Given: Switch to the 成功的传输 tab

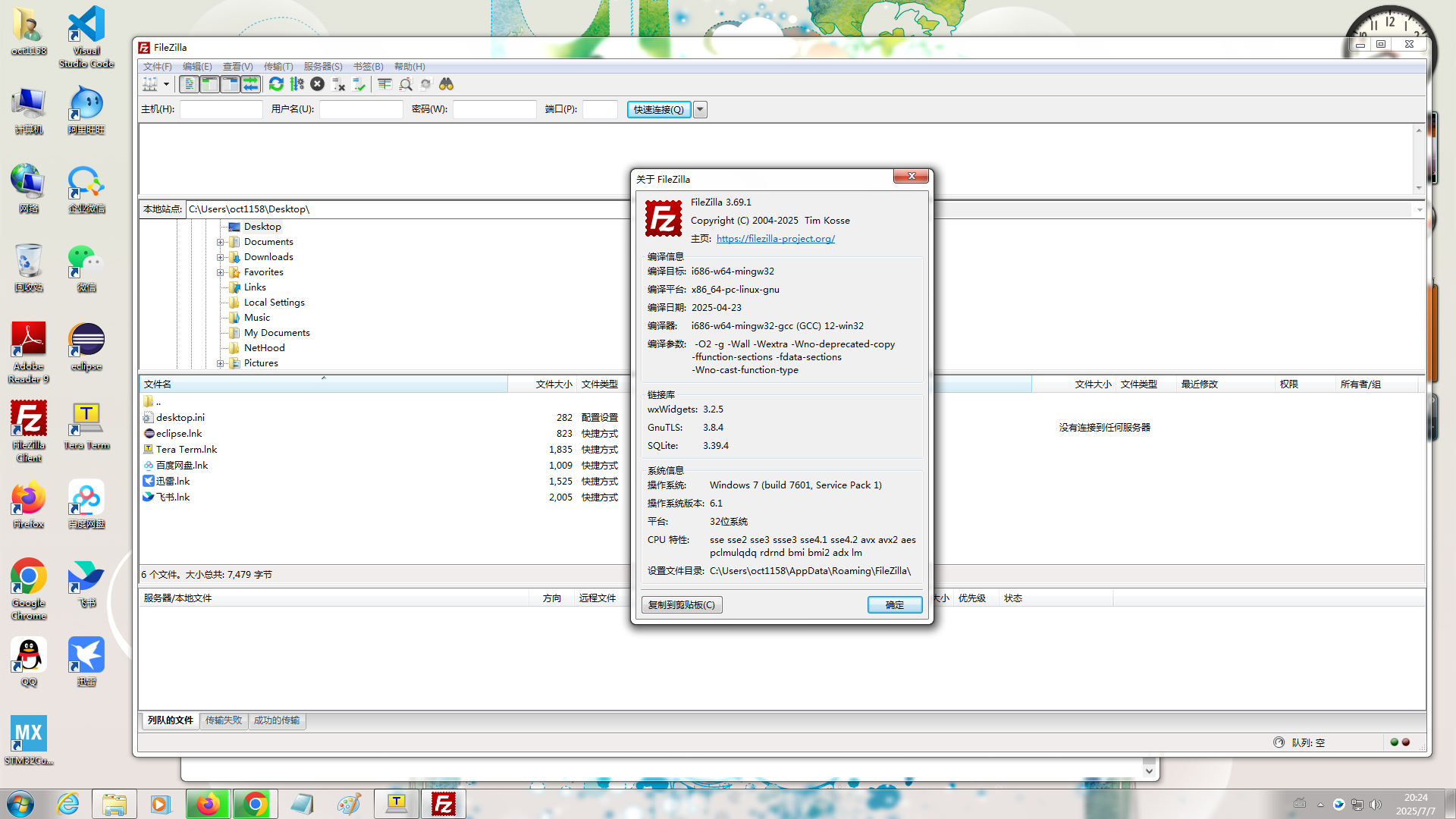Looking at the screenshot, I should tap(277, 720).
